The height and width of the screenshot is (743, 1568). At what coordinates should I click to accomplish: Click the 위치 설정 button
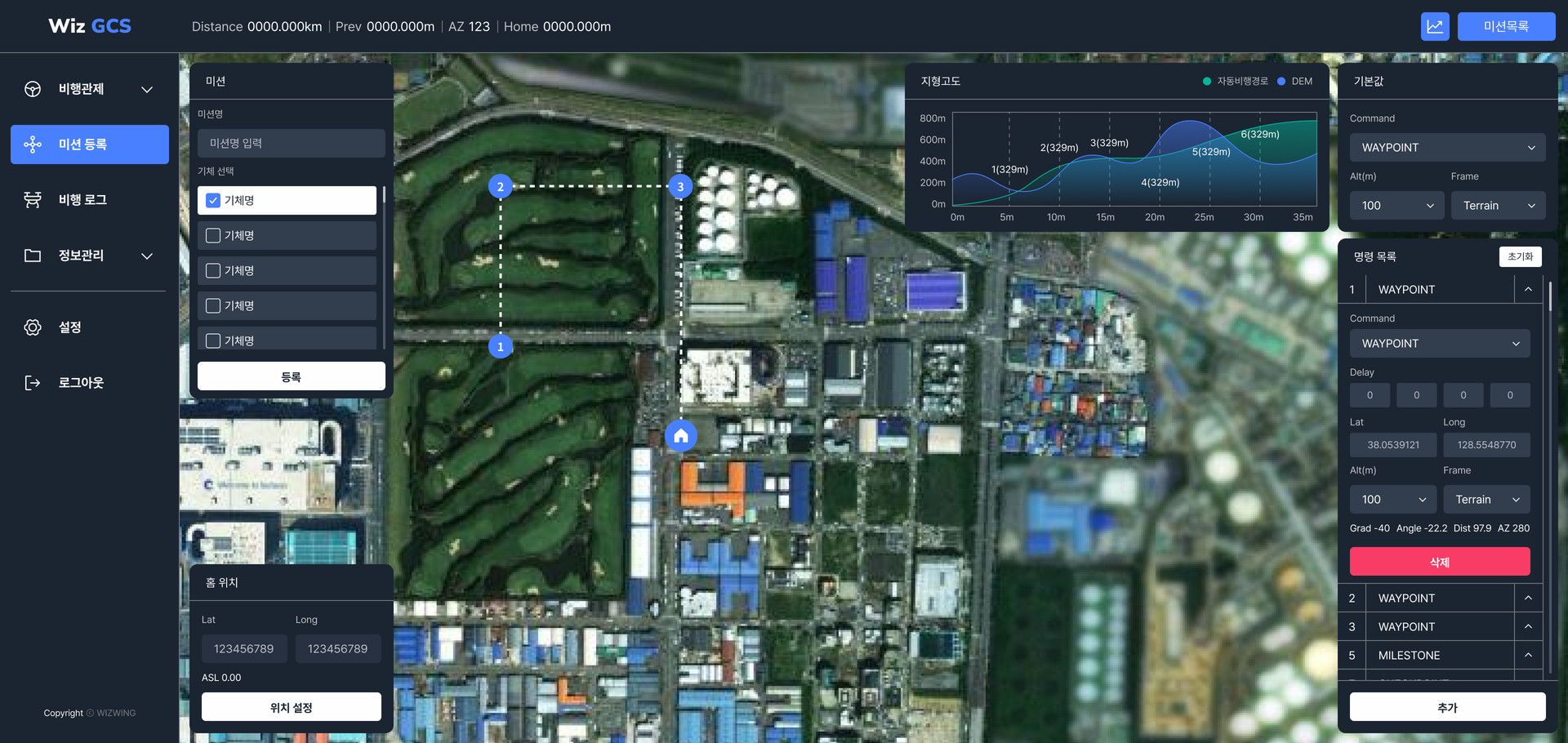pos(292,707)
